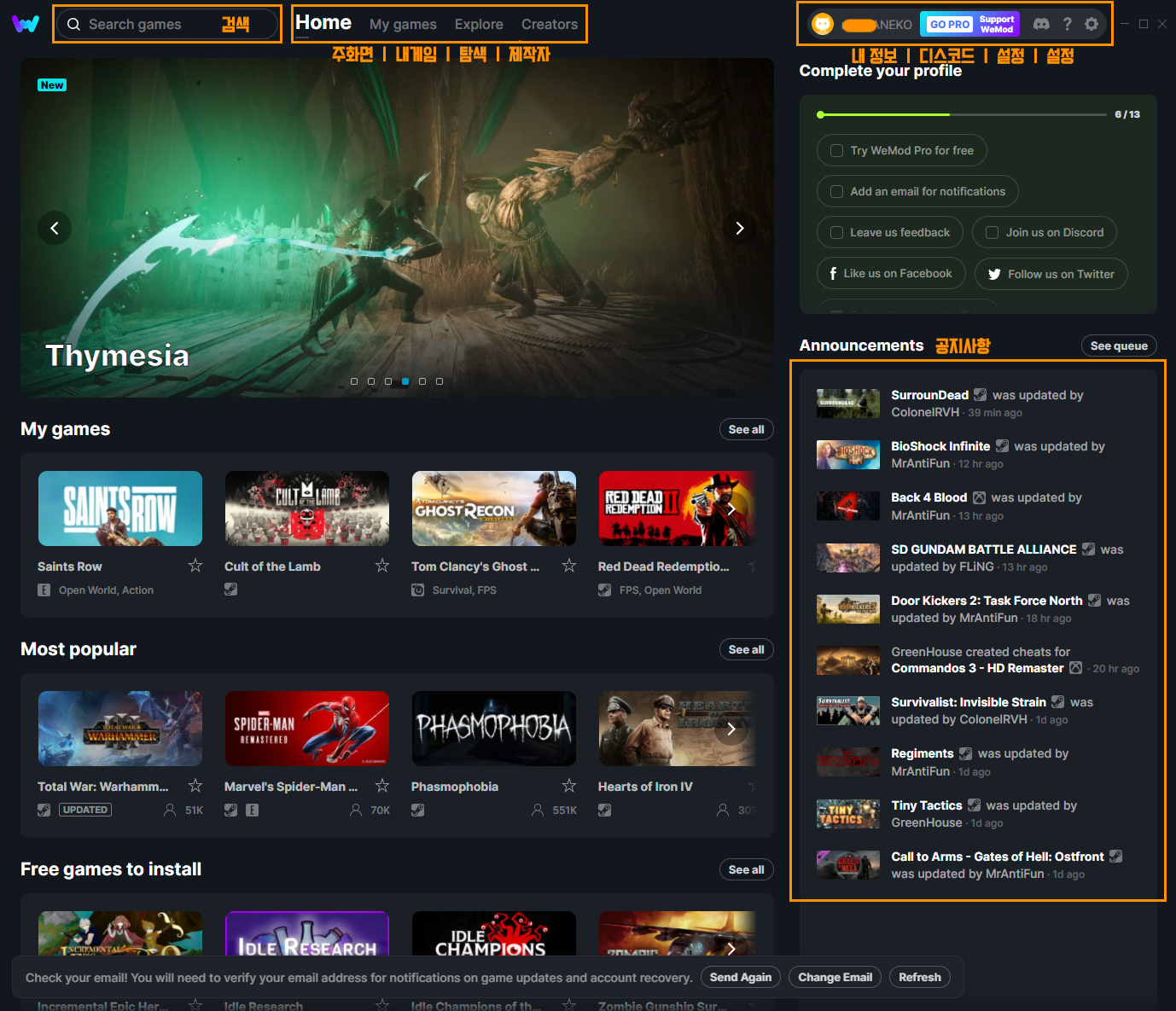This screenshot has height=1011, width=1176.
Task: Select the third carousel dot
Action: click(388, 381)
